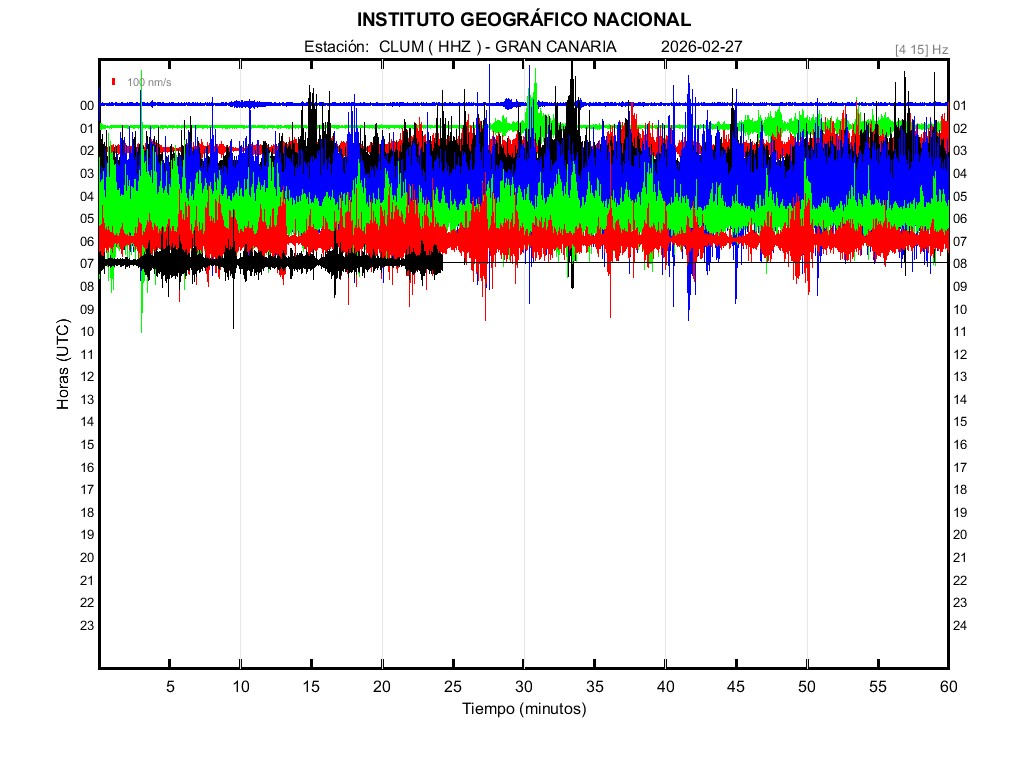Click the 100 nm/s scale text
1024x768 pixels.
(x=149, y=82)
